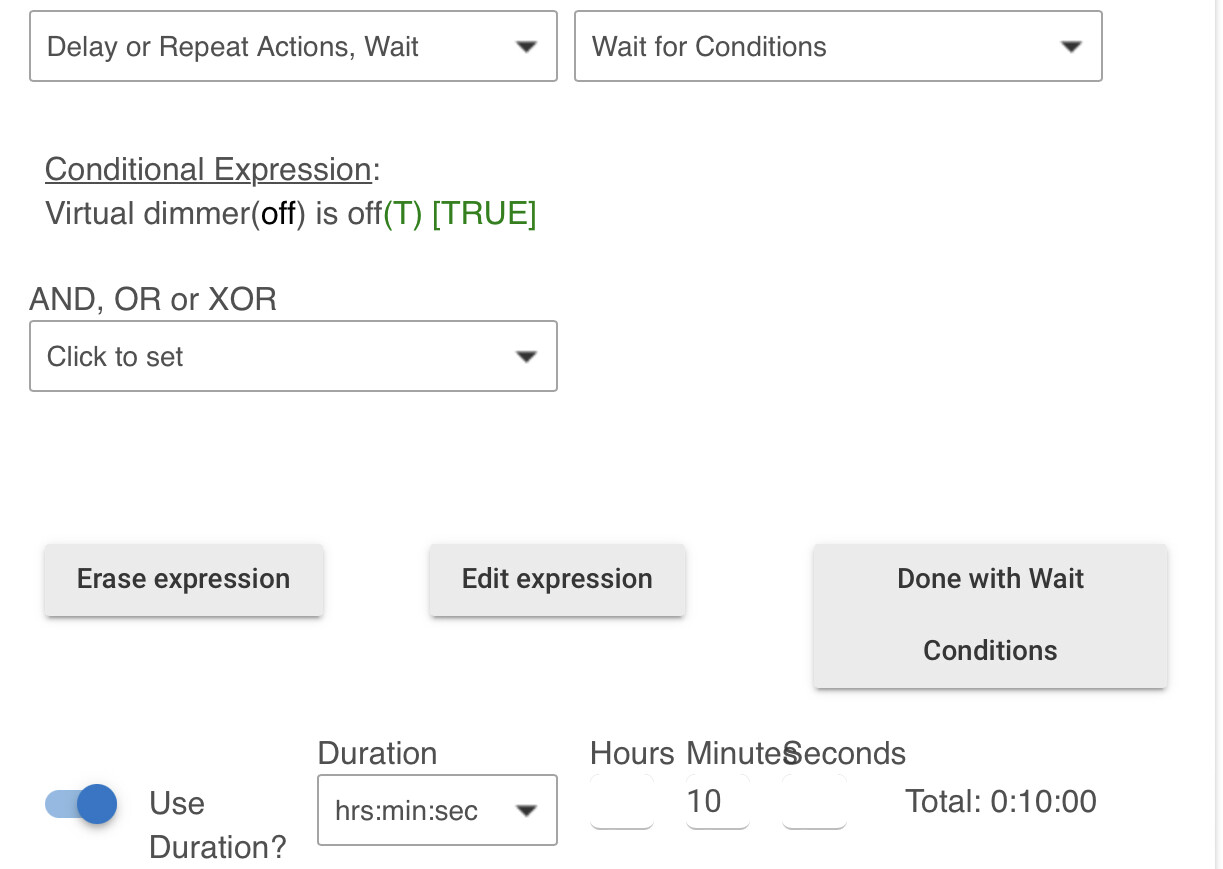Open the "Delay or Repeat Actions, Wait" action type selector
The width and height of the screenshot is (1223, 869).
pos(293,46)
